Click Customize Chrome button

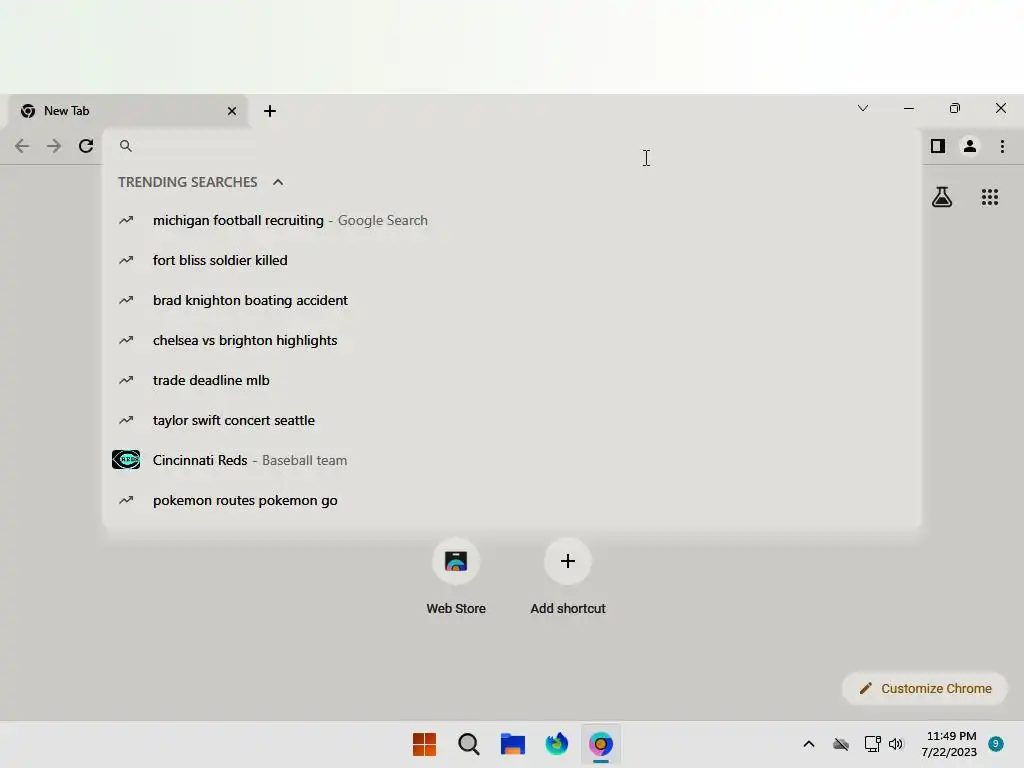925,688
